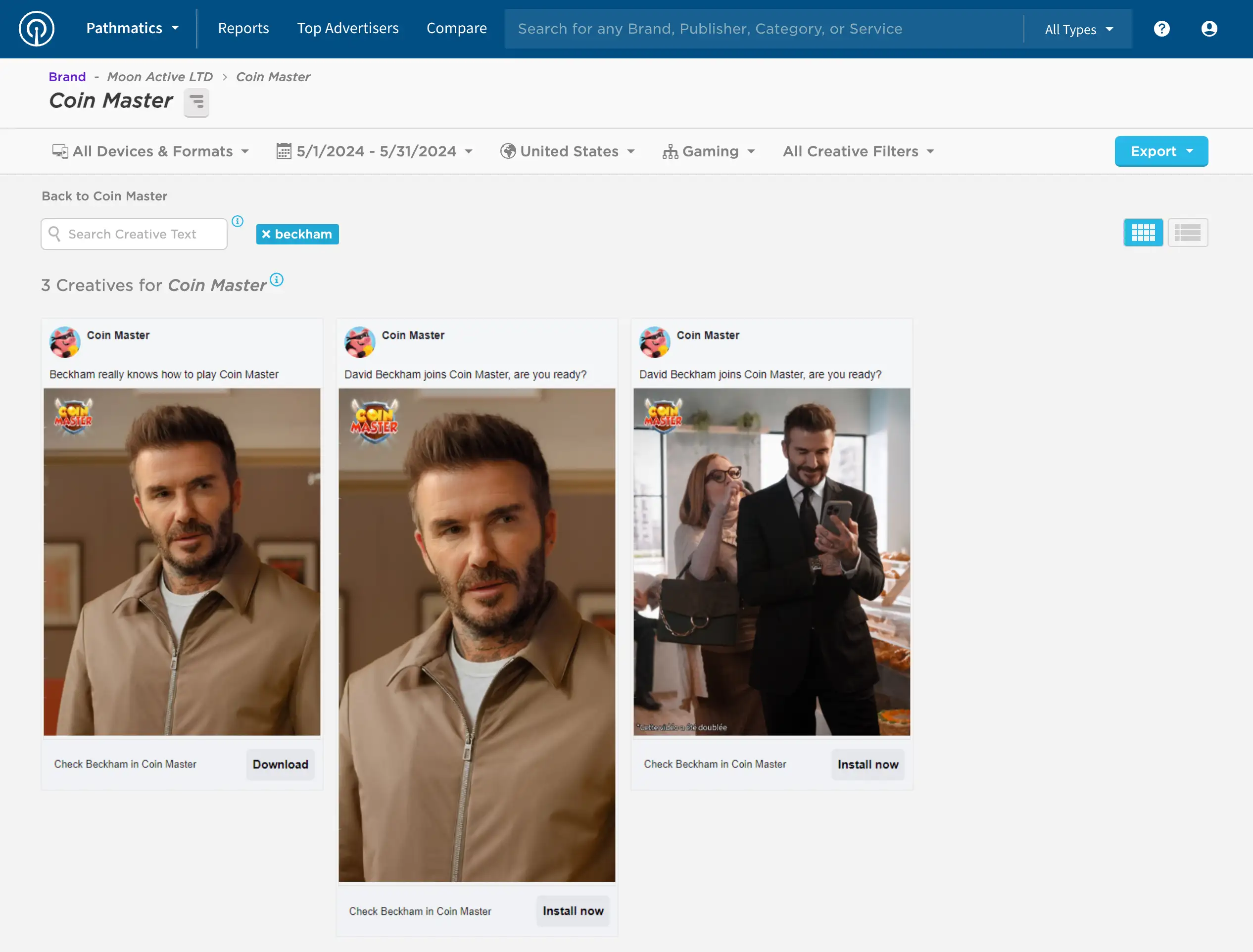Open All Creative Filters dropdown
Screen dimensions: 1253x952
(859, 151)
